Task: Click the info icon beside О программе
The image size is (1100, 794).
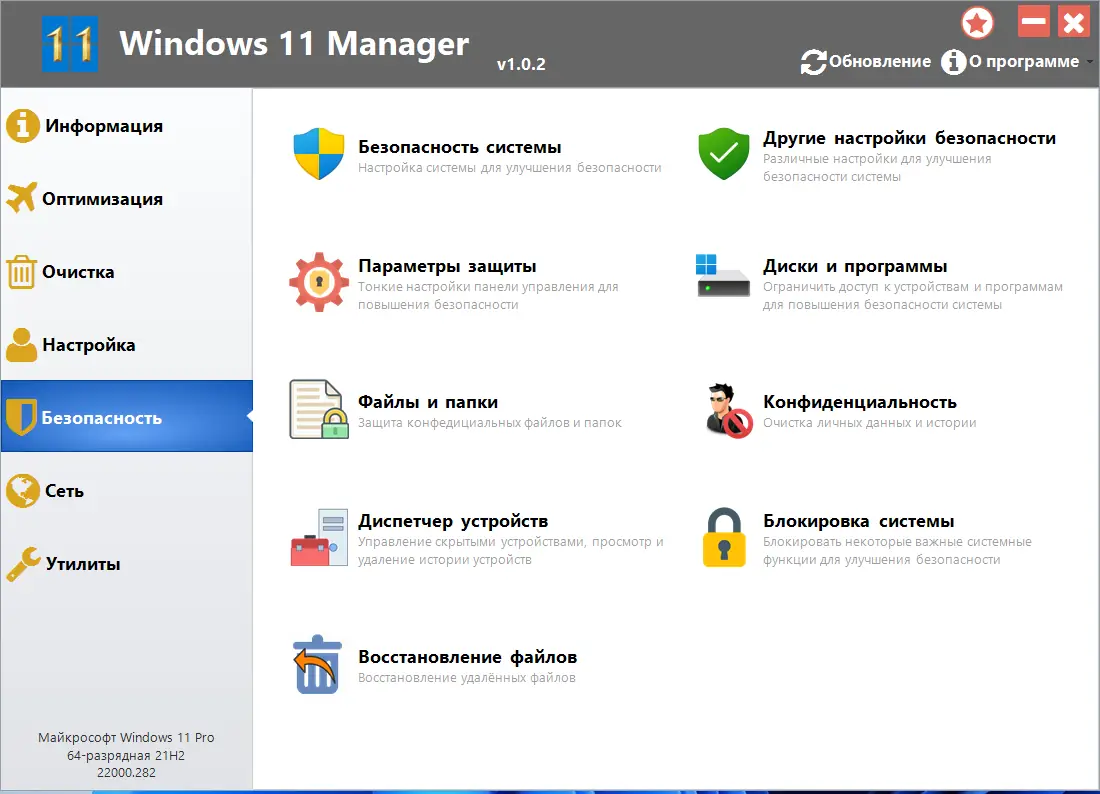Action: click(953, 62)
